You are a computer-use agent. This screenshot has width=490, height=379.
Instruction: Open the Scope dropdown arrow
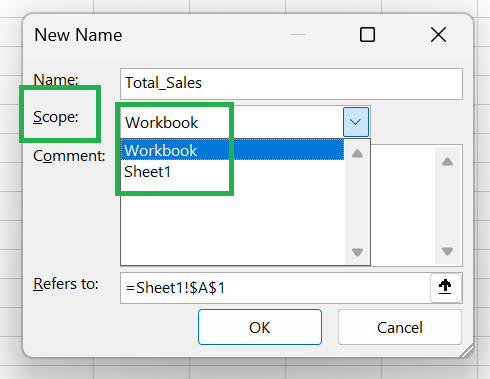pyautogui.click(x=356, y=122)
